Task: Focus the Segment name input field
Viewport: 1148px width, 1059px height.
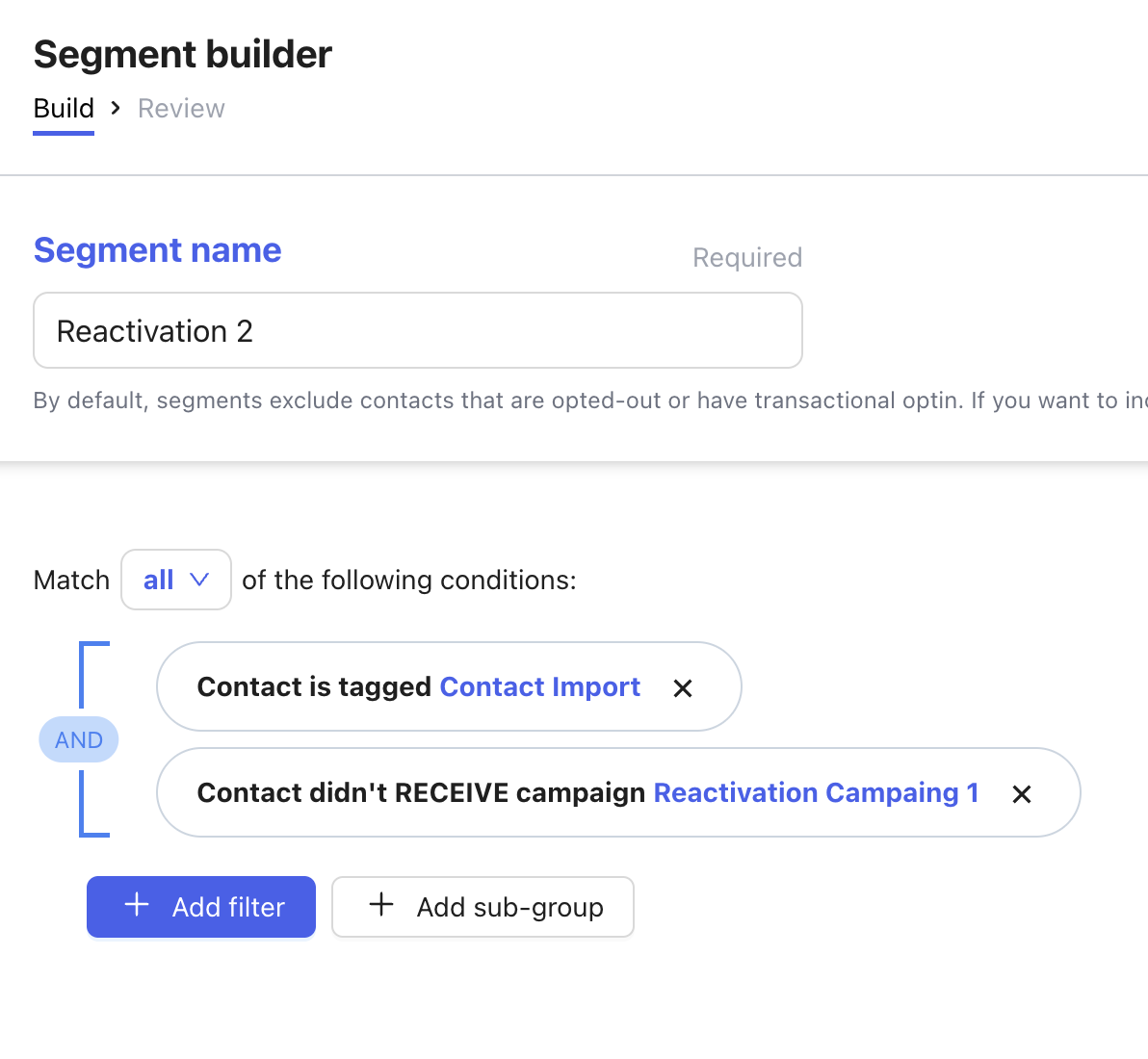Action: click(418, 330)
